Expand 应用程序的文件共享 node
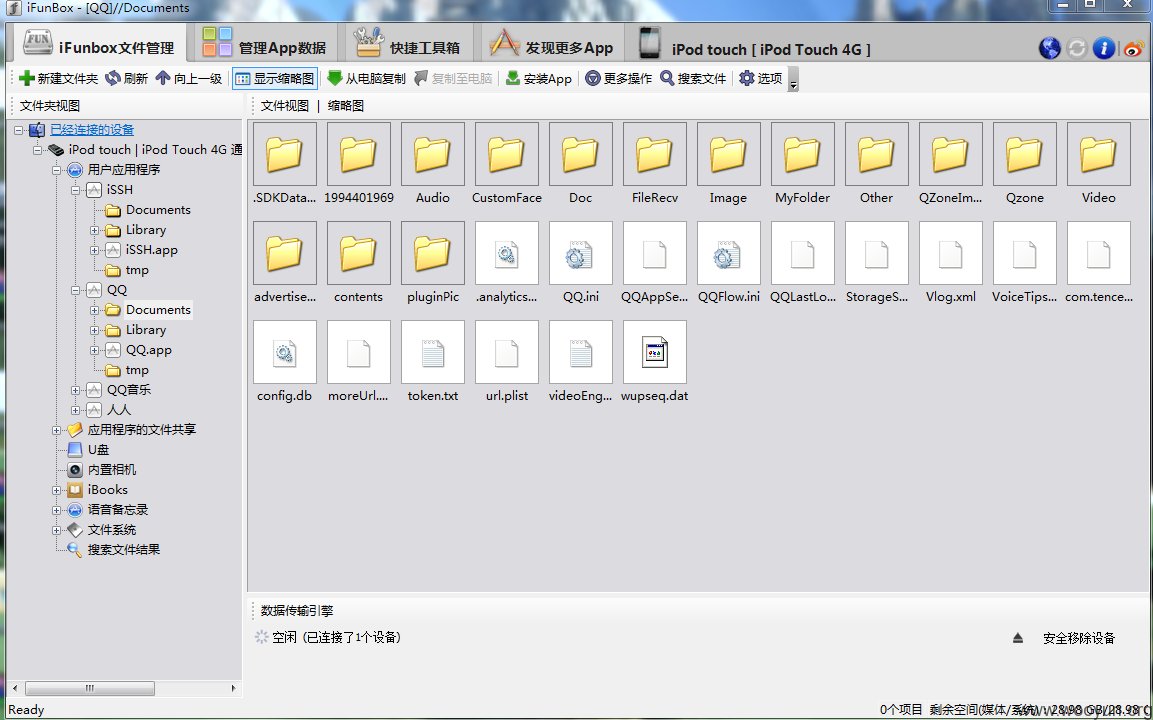 point(57,430)
